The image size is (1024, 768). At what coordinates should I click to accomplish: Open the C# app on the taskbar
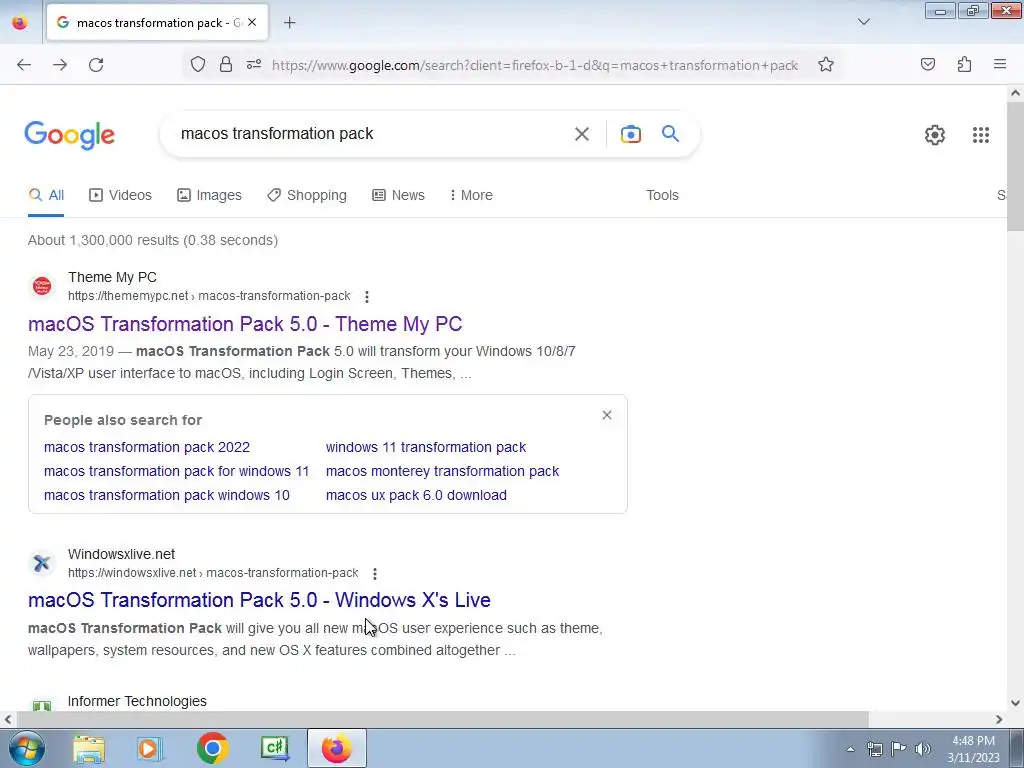(274, 748)
